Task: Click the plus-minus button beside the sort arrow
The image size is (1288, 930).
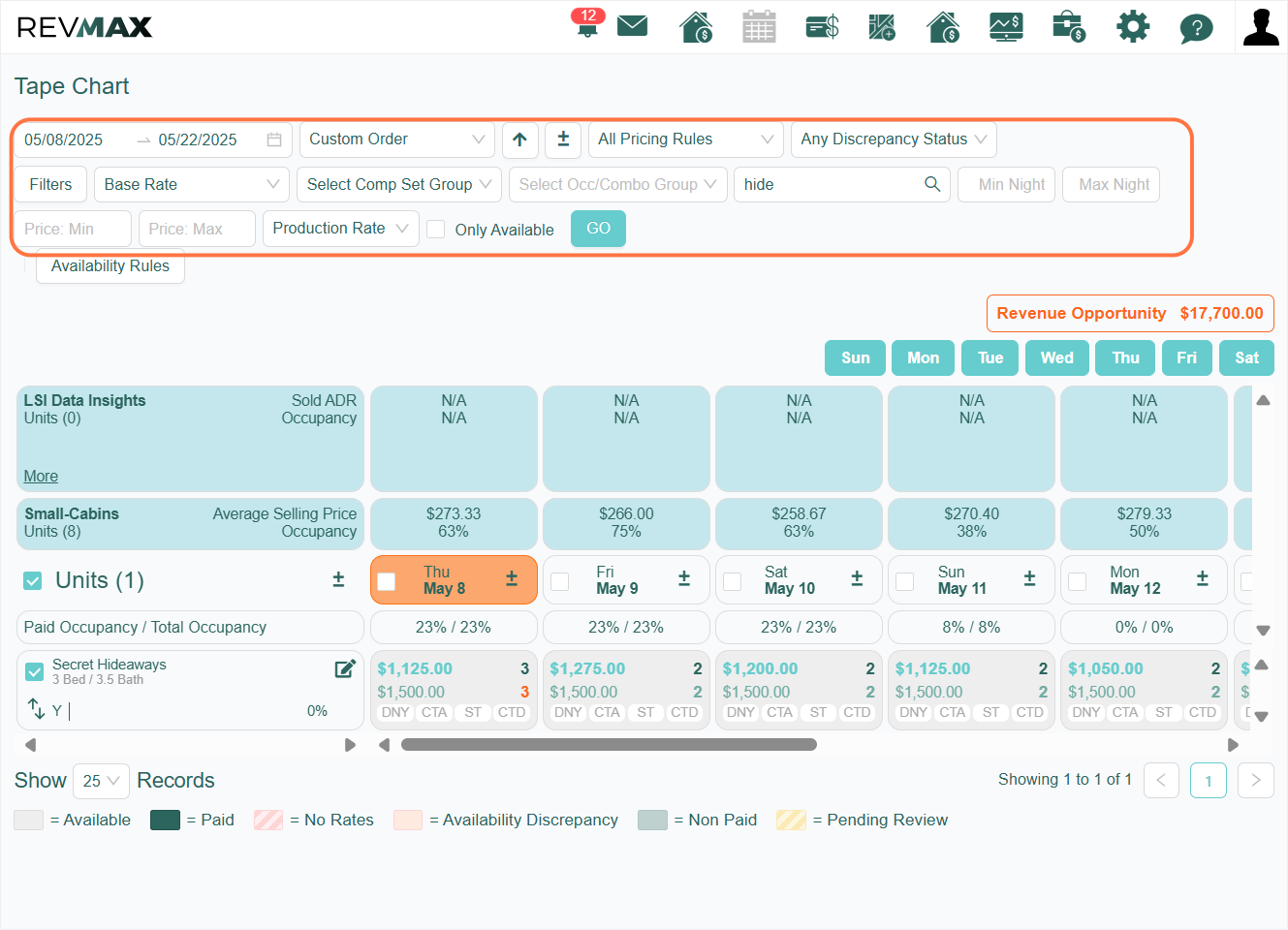Action: tap(563, 139)
